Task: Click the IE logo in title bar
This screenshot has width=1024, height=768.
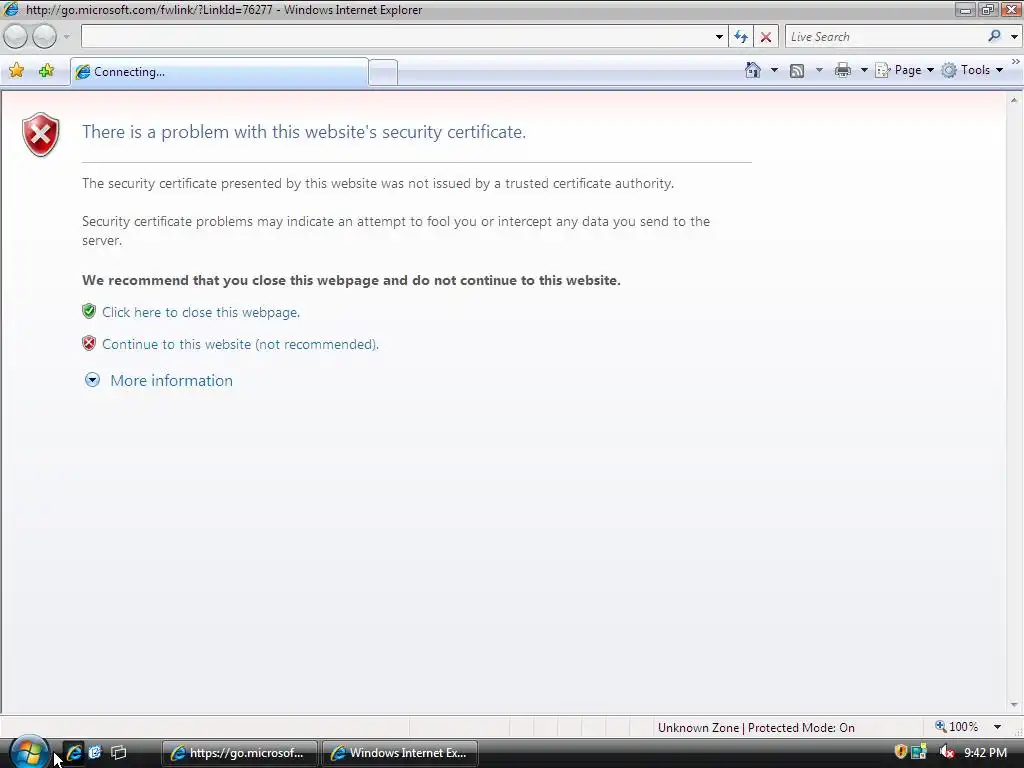Action: coord(11,9)
